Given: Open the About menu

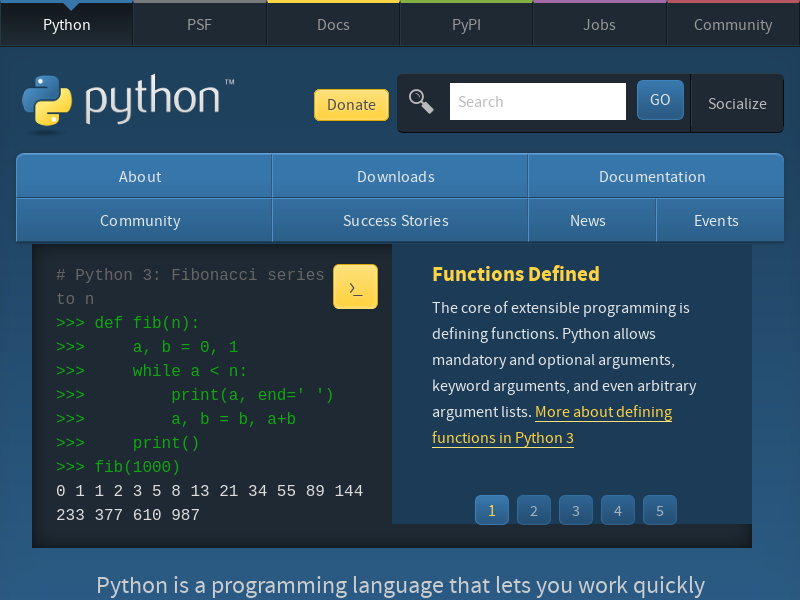Looking at the screenshot, I should (x=140, y=176).
